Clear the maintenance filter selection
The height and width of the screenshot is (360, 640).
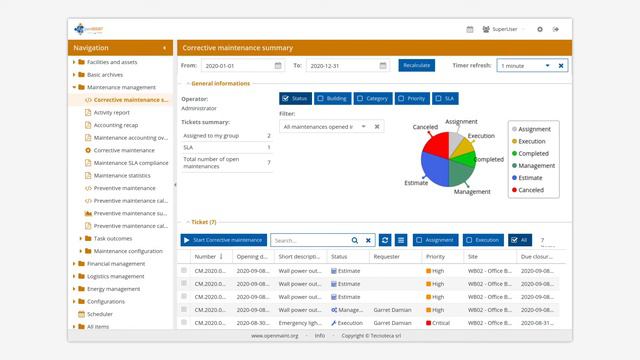tap(377, 127)
